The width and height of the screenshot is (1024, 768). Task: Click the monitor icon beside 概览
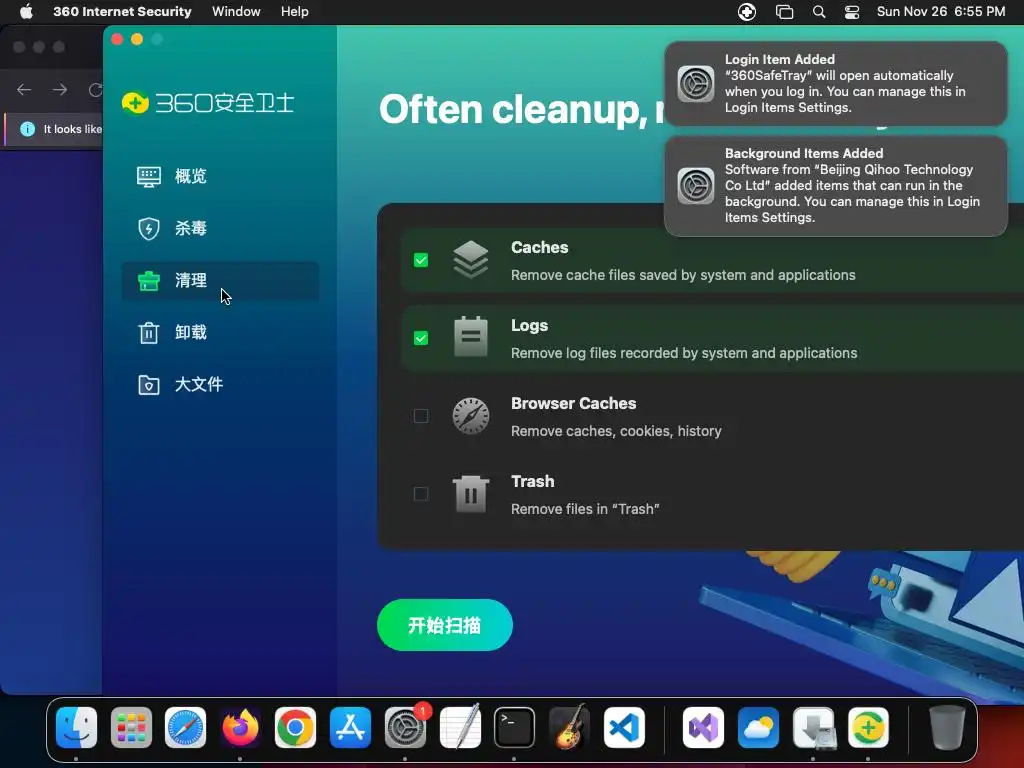point(149,176)
